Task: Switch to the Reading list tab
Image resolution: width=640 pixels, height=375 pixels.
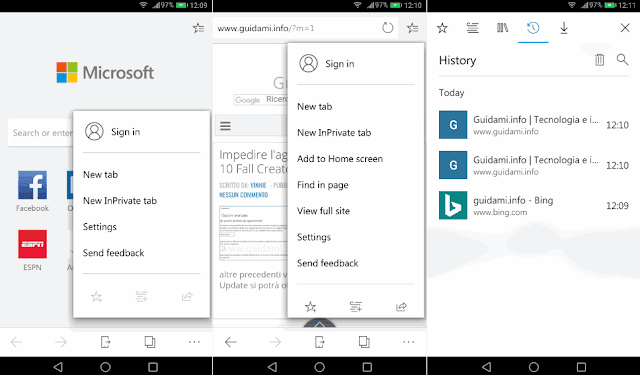Action: 472,28
